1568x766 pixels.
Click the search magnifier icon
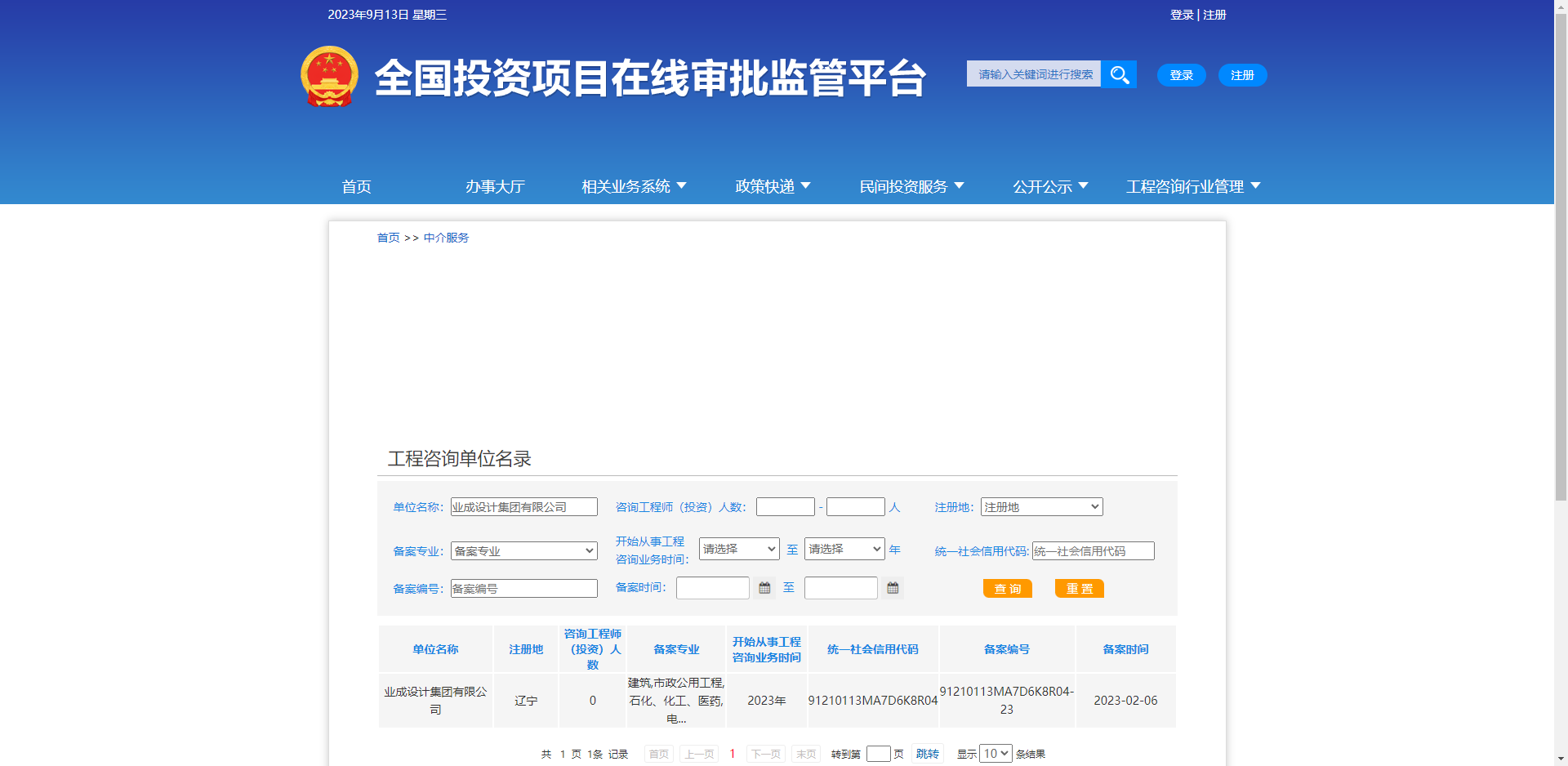click(x=1119, y=73)
